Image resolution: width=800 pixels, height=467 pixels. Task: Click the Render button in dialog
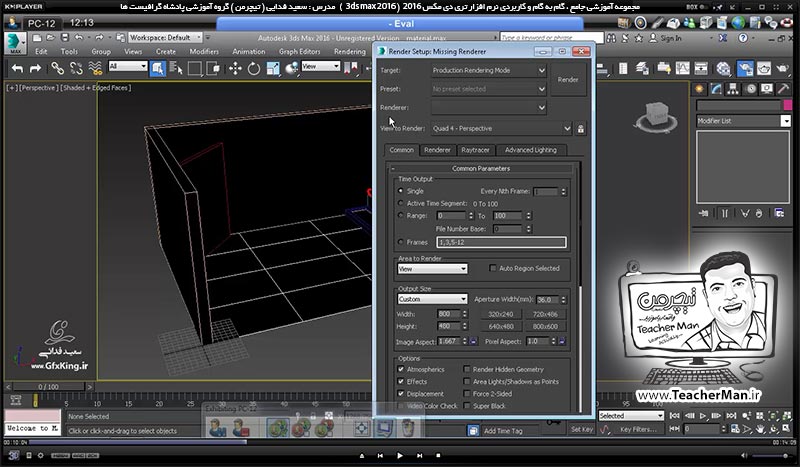click(x=568, y=80)
